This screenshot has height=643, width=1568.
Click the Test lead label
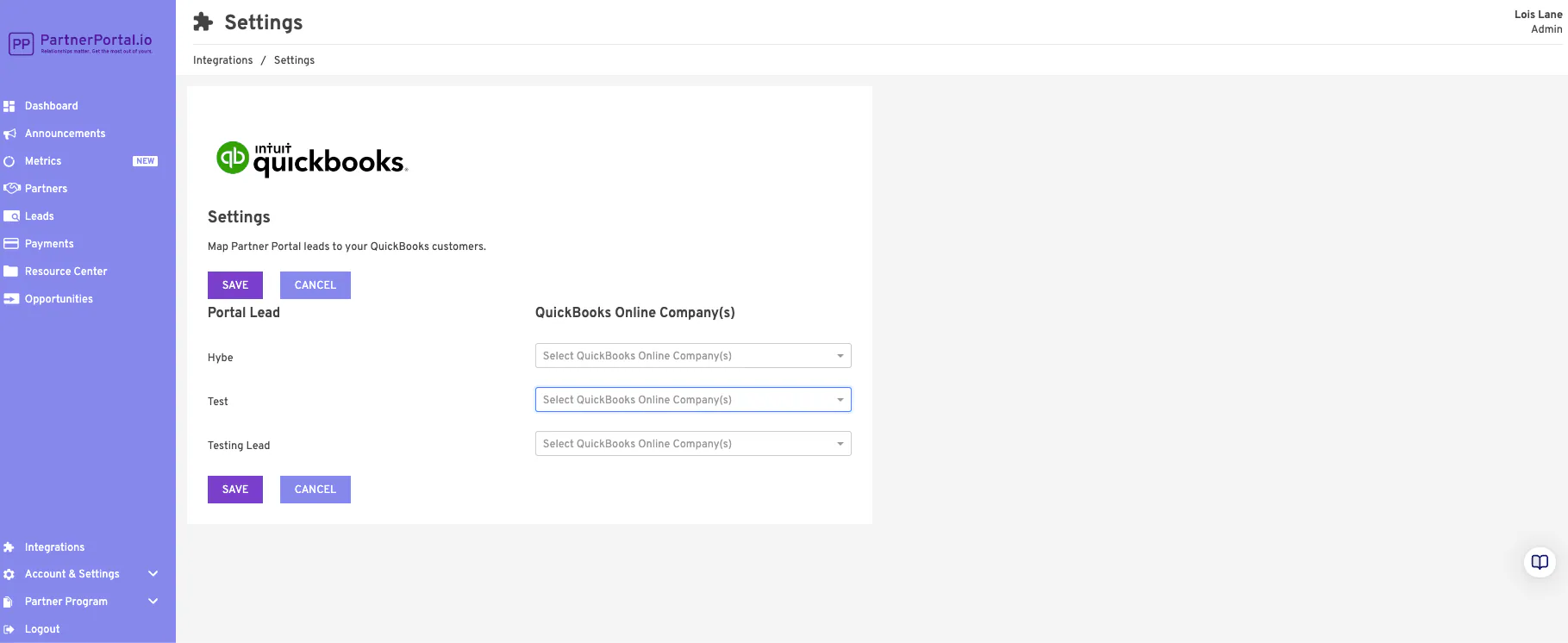point(218,402)
